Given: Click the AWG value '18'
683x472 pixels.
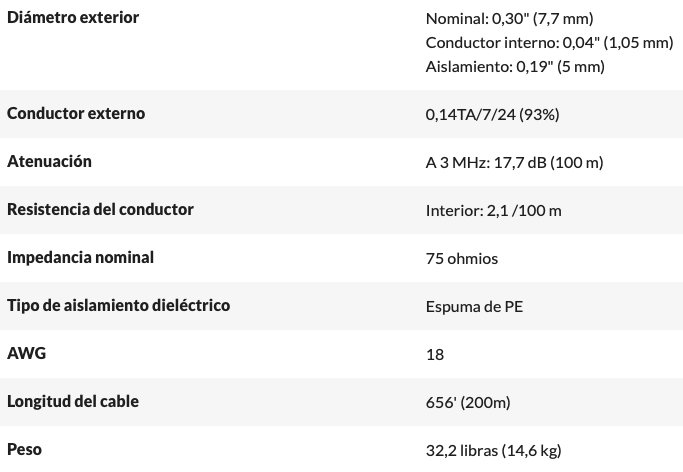Looking at the screenshot, I should [x=435, y=354].
